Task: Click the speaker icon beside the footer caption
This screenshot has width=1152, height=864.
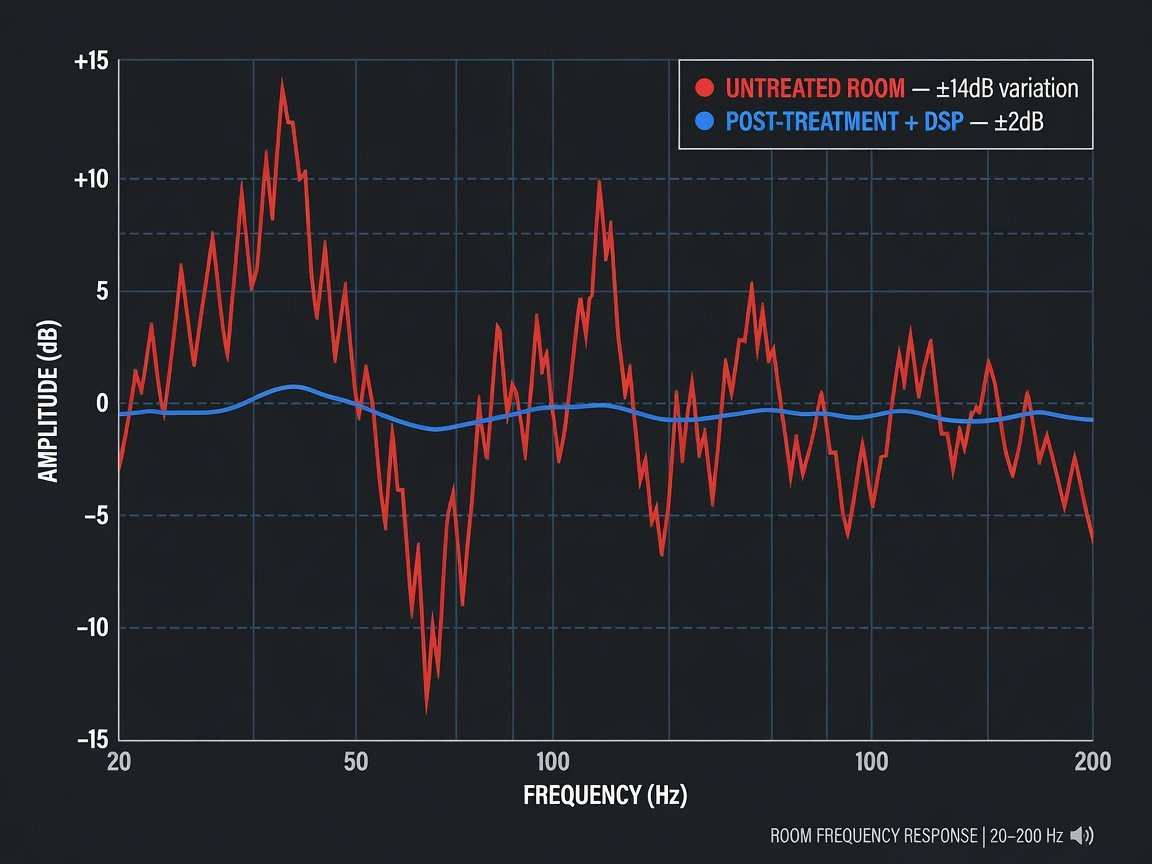Action: click(1081, 835)
